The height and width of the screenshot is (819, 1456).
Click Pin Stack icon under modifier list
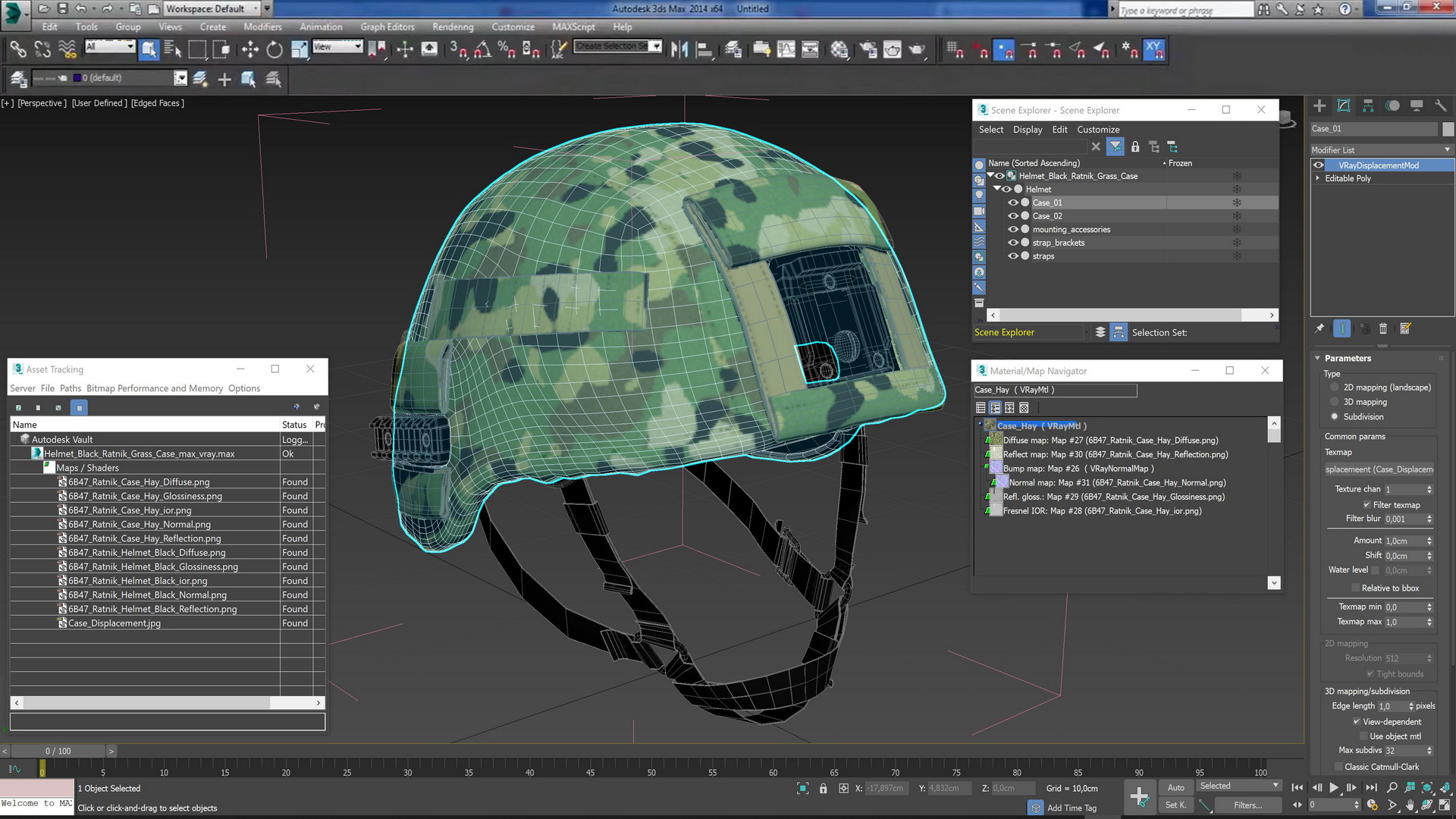1319,328
